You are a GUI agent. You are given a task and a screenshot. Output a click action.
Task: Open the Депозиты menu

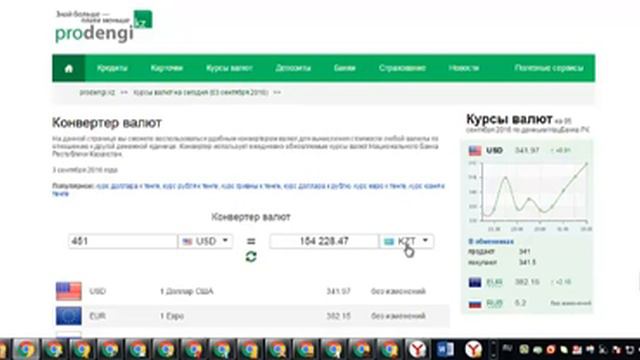[293, 68]
